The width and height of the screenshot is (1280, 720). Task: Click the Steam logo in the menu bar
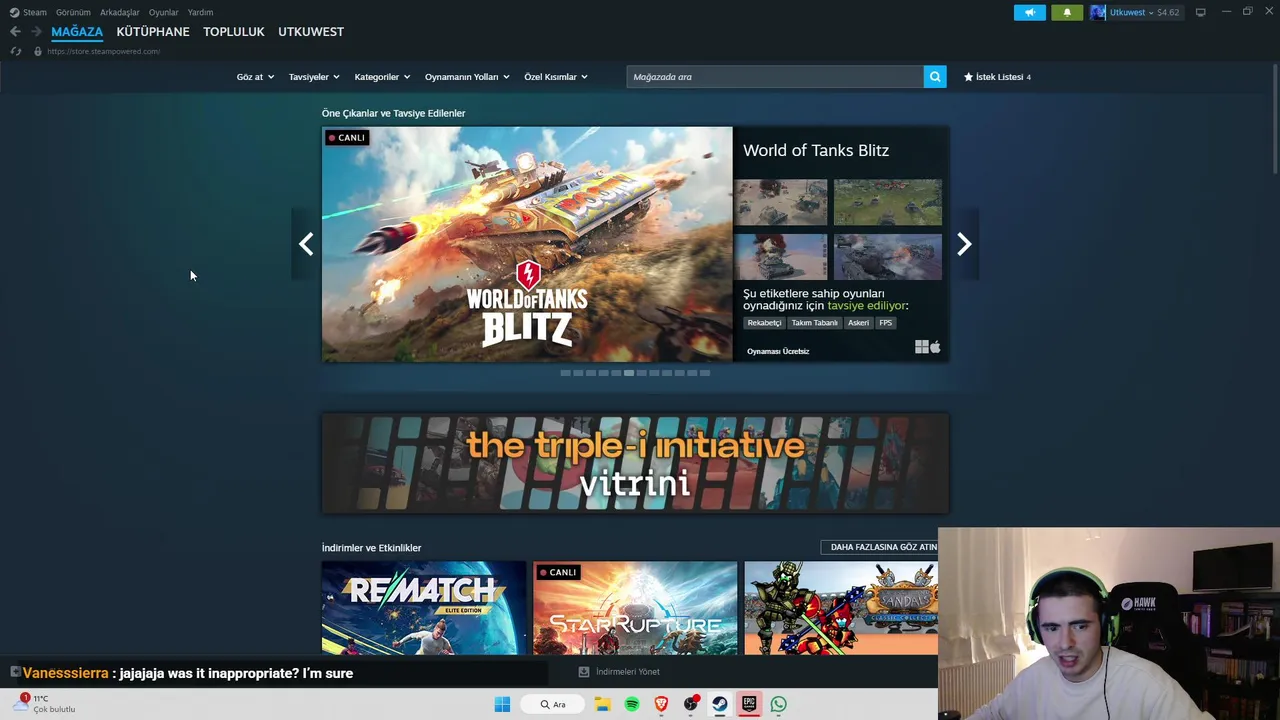[x=14, y=12]
